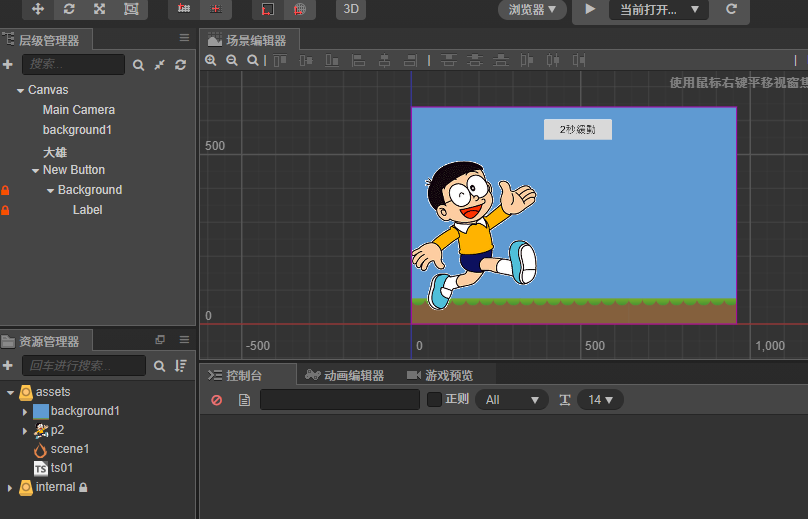Pop out the assets panel

(x=160, y=340)
